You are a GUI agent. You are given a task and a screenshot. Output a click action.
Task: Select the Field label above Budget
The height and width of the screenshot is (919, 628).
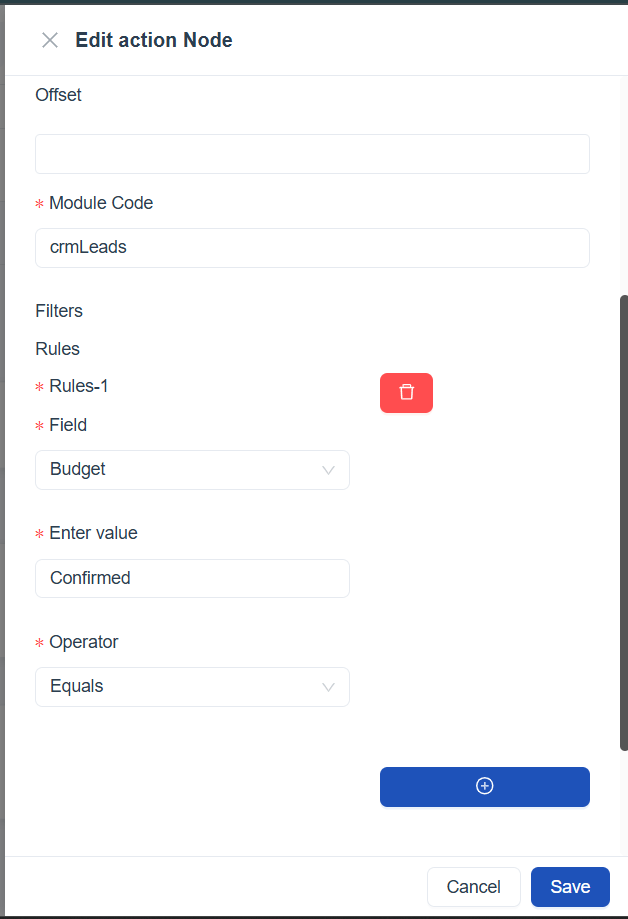click(x=68, y=425)
